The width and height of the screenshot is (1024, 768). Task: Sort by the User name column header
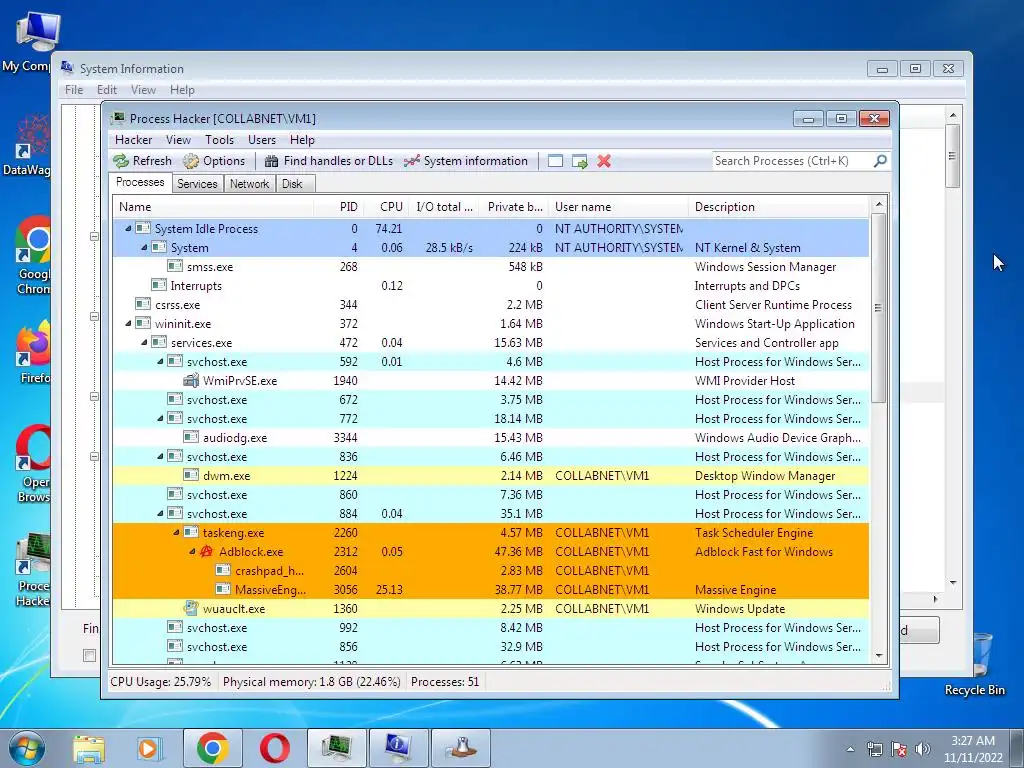click(618, 207)
